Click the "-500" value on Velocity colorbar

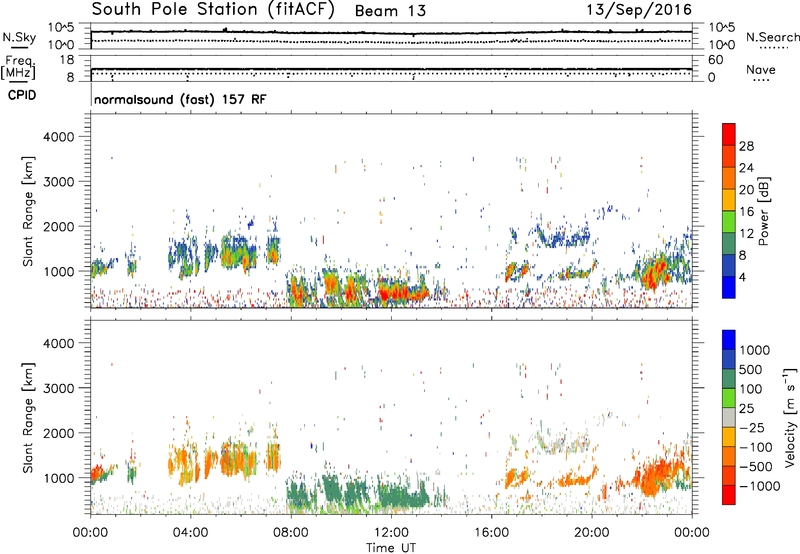click(x=756, y=467)
